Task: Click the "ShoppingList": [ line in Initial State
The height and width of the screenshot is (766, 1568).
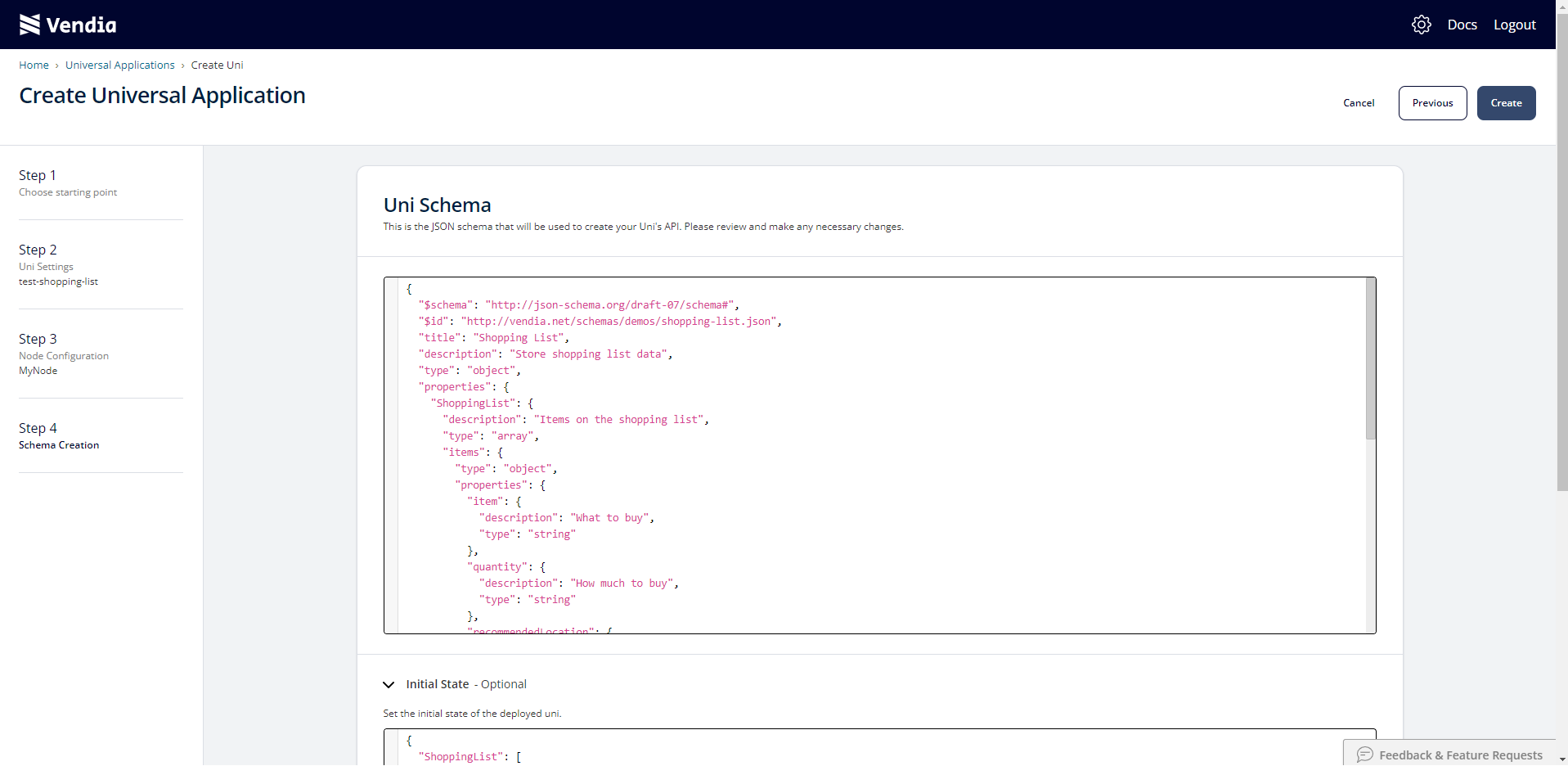Action: point(470,756)
